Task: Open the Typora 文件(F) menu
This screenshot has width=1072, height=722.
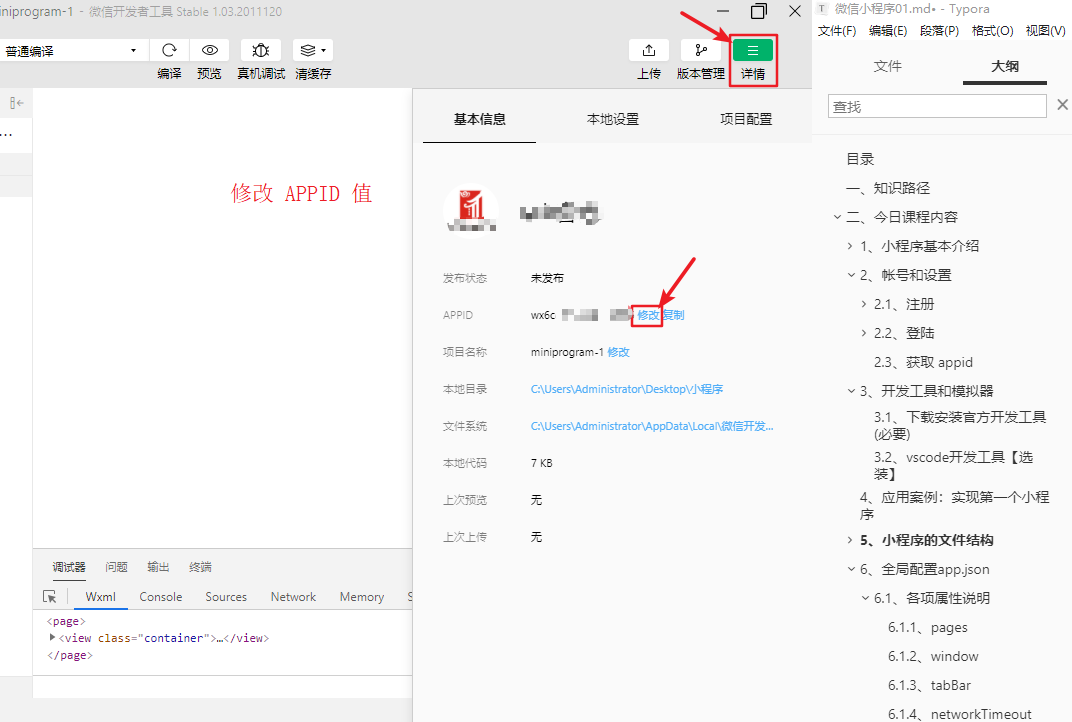Action: tap(837, 31)
